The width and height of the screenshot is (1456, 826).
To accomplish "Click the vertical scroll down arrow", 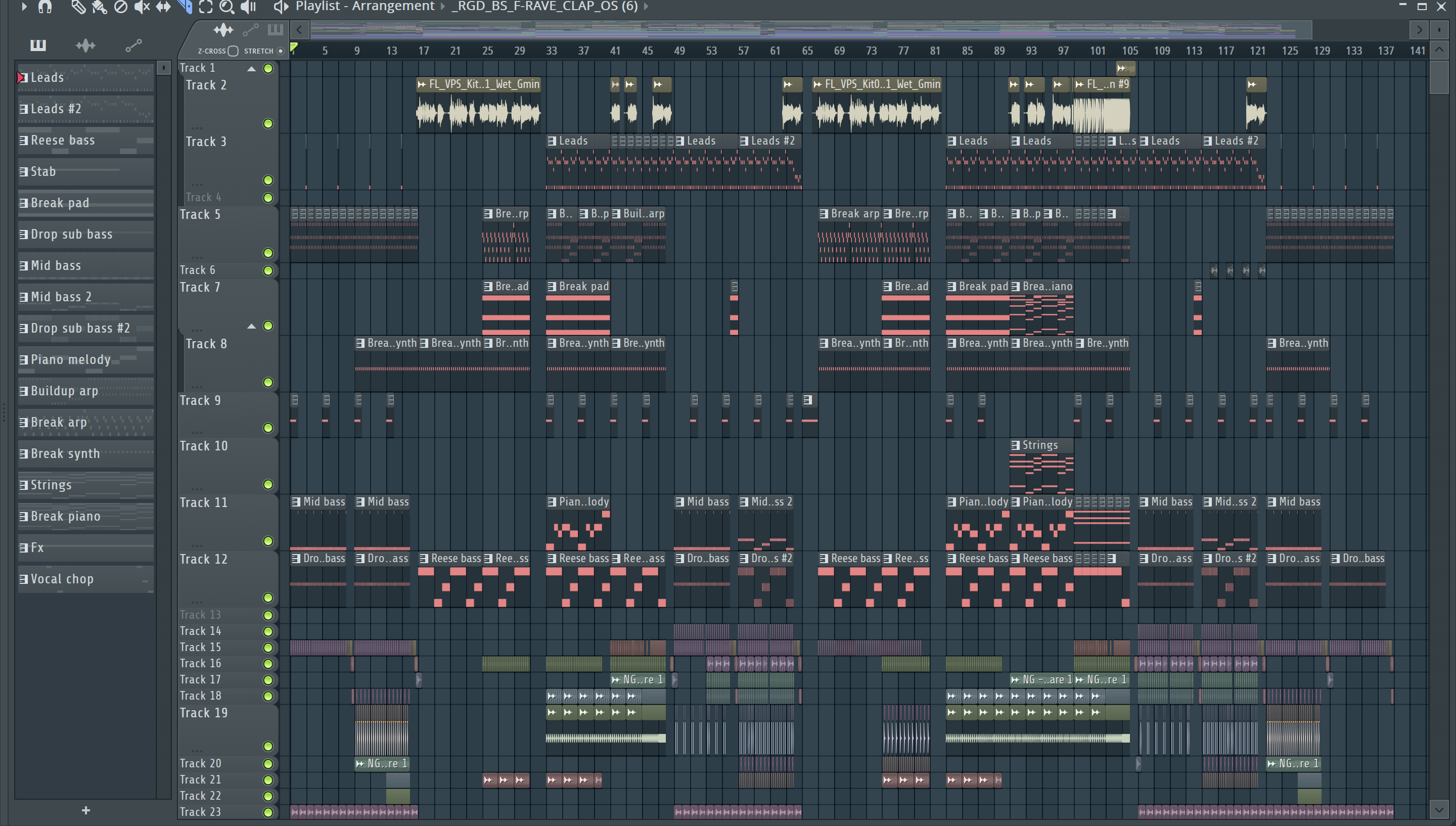I will 1439,809.
